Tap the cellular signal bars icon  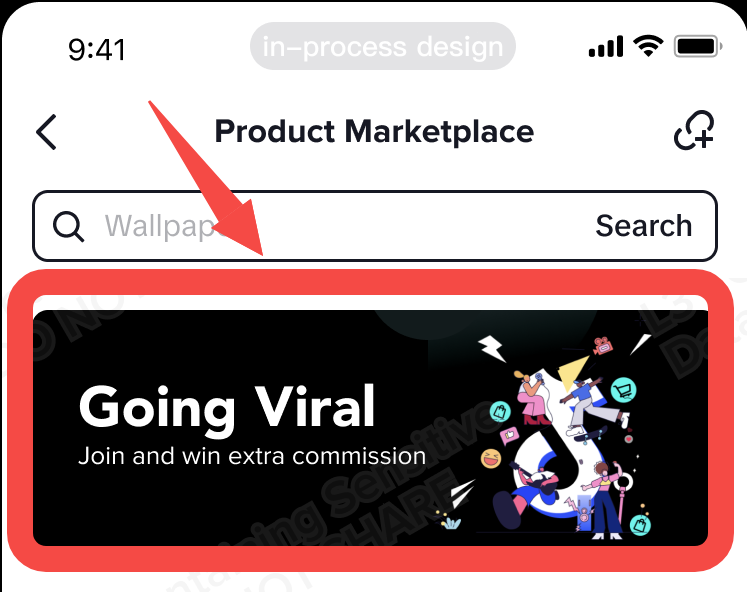pos(606,47)
